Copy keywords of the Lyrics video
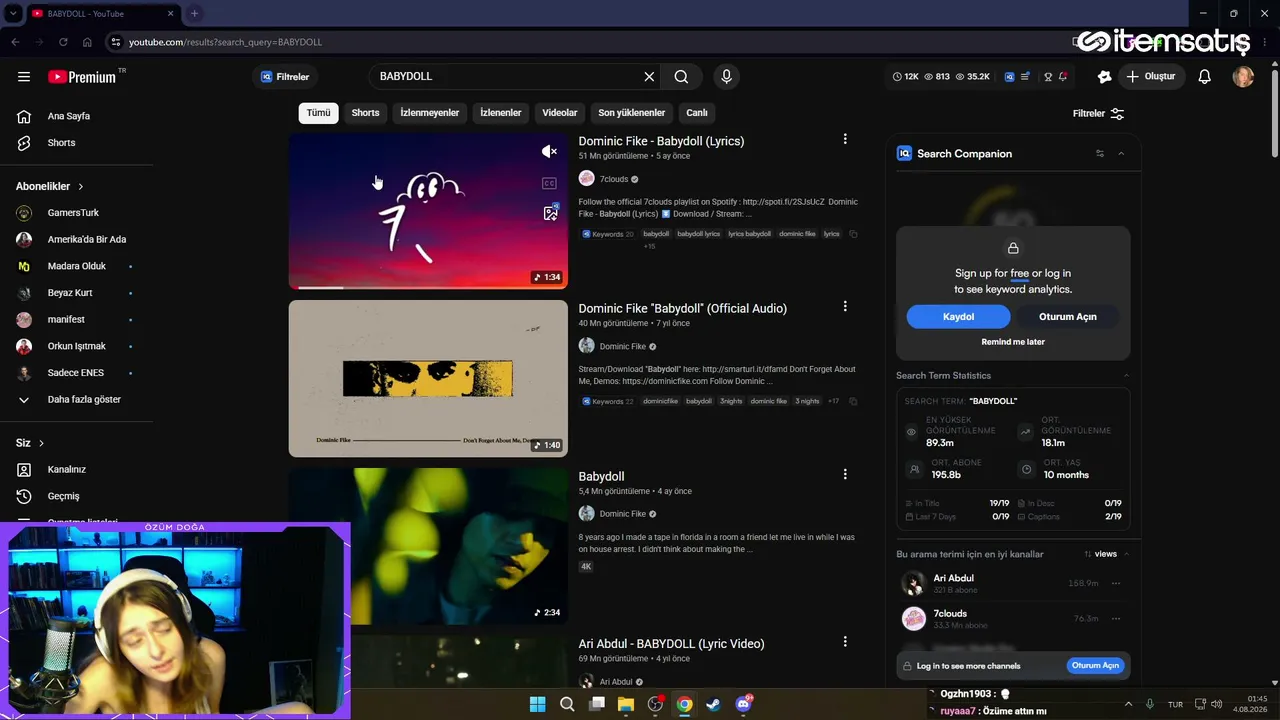 tap(853, 234)
